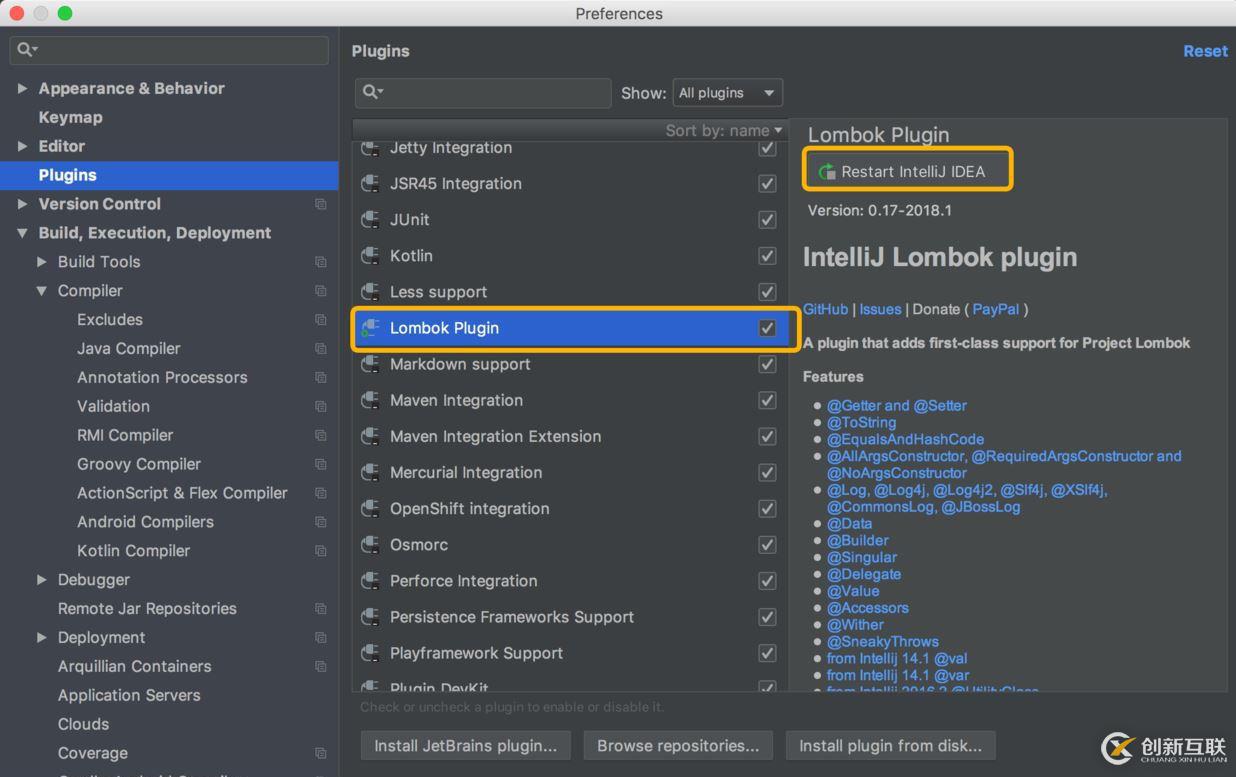Click the Kotlin plugin icon

[x=371, y=256]
